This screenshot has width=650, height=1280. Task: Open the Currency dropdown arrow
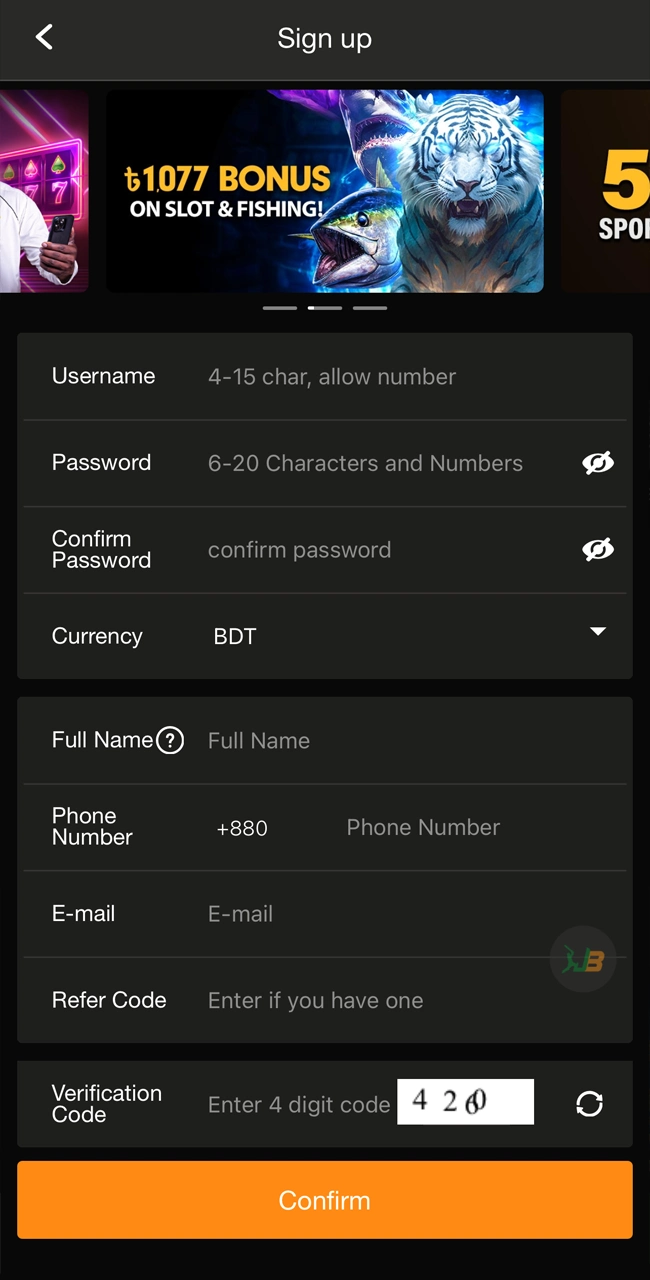[x=598, y=632]
